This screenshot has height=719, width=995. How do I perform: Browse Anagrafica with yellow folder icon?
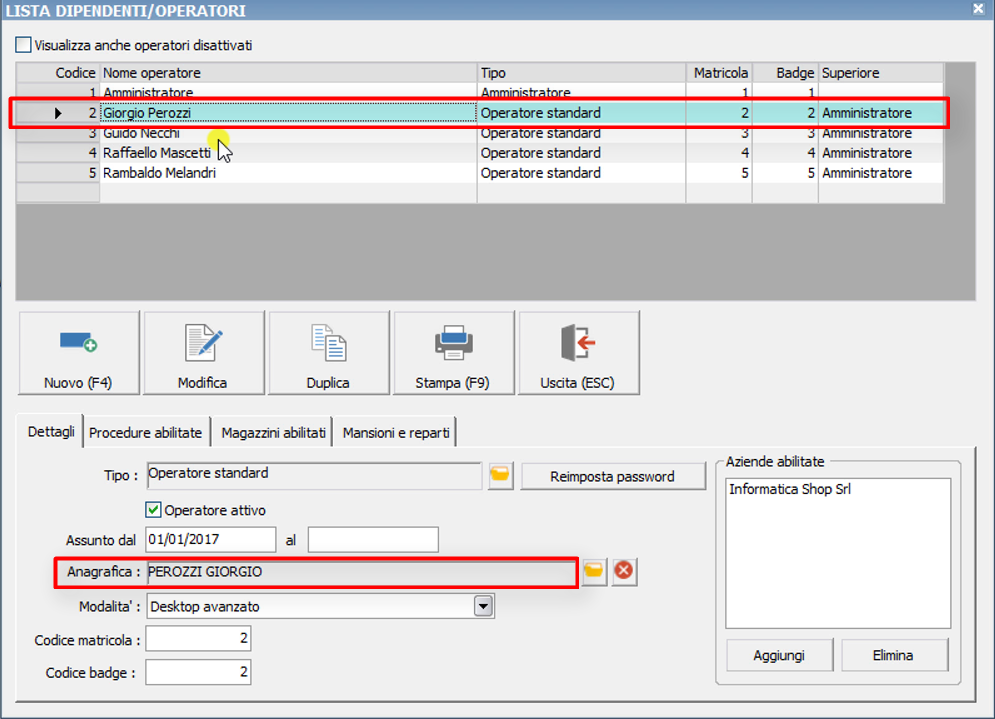tap(595, 572)
